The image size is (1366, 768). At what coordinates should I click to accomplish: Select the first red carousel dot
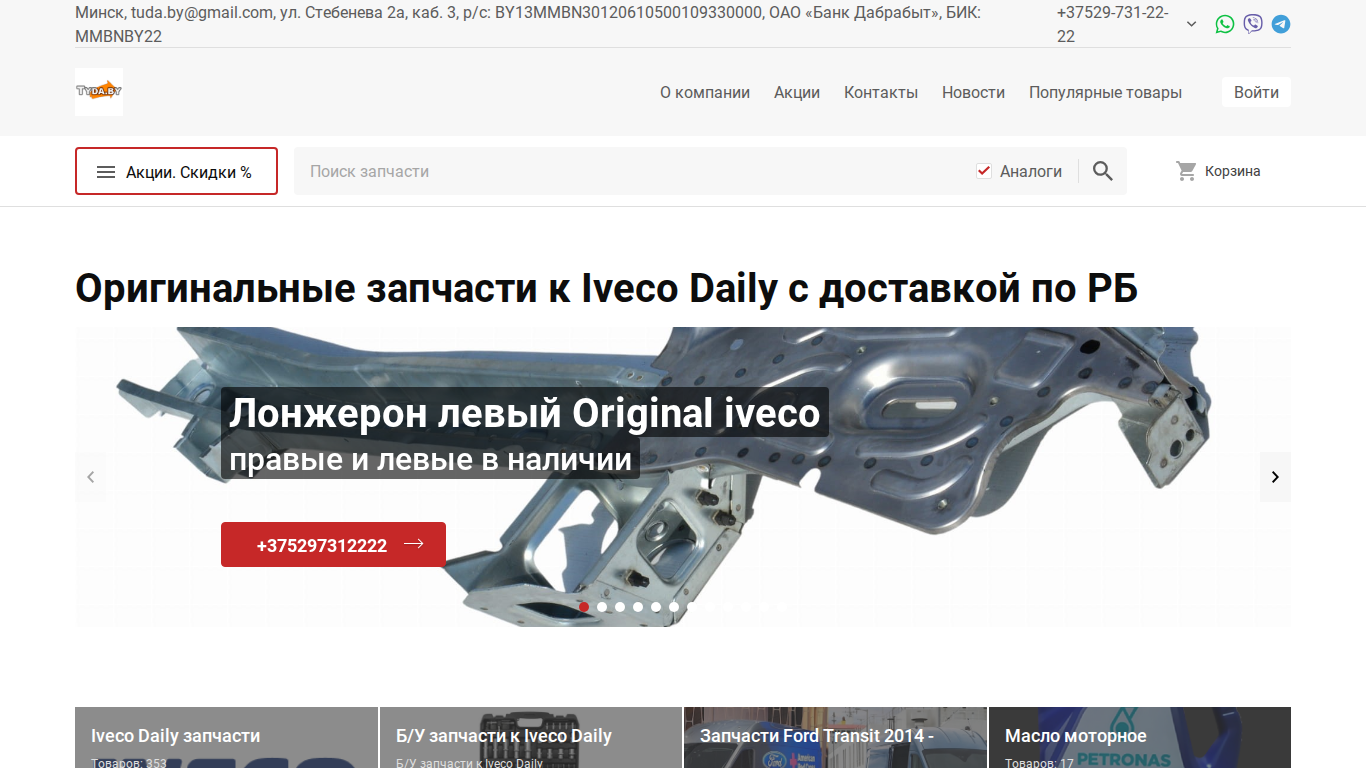[x=584, y=607]
